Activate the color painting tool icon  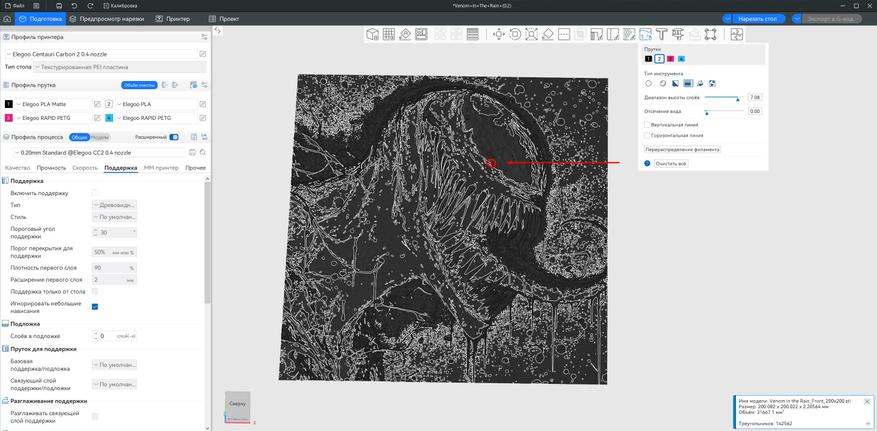pyautogui.click(x=645, y=35)
